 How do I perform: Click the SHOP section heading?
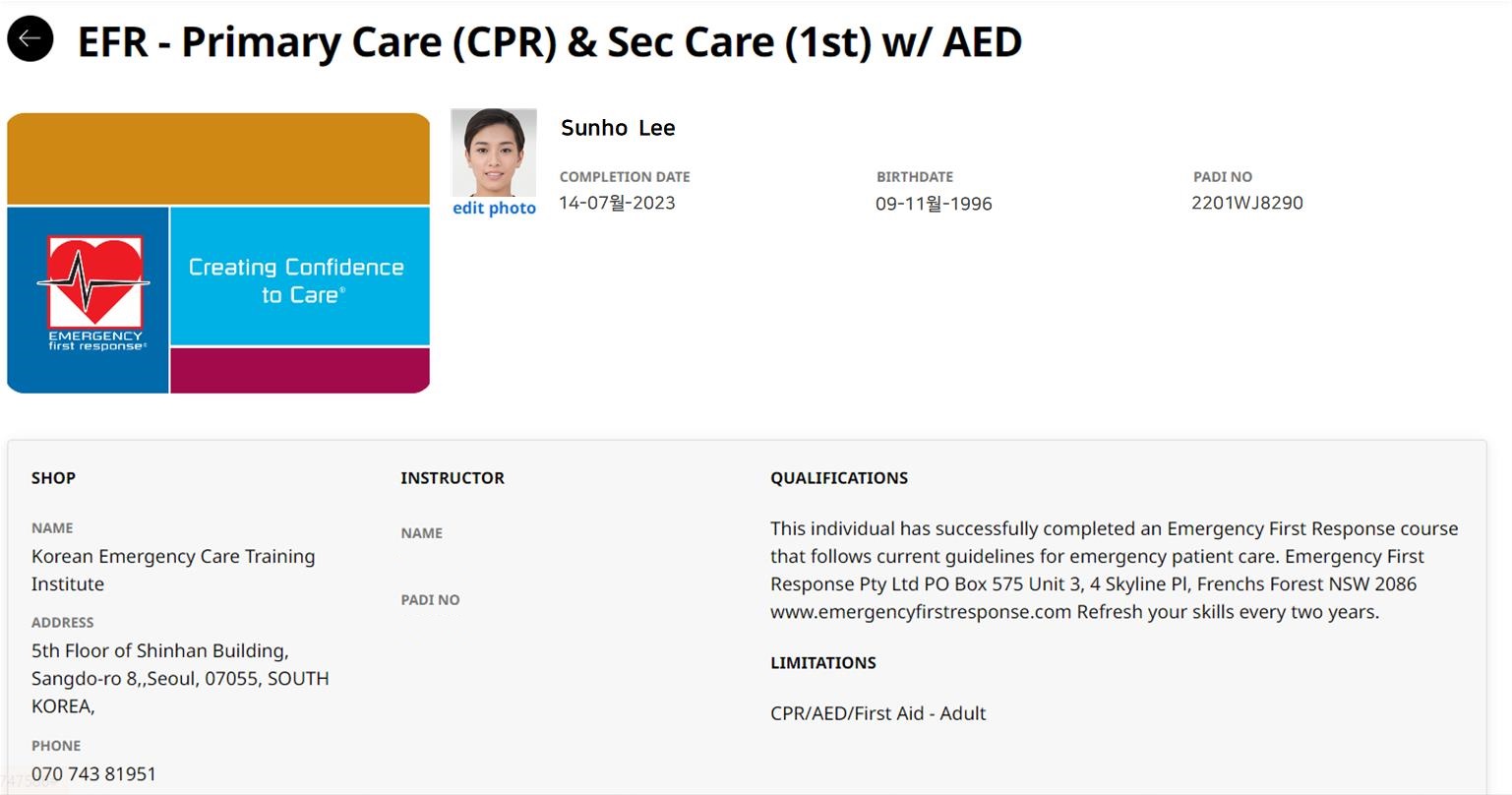(53, 478)
